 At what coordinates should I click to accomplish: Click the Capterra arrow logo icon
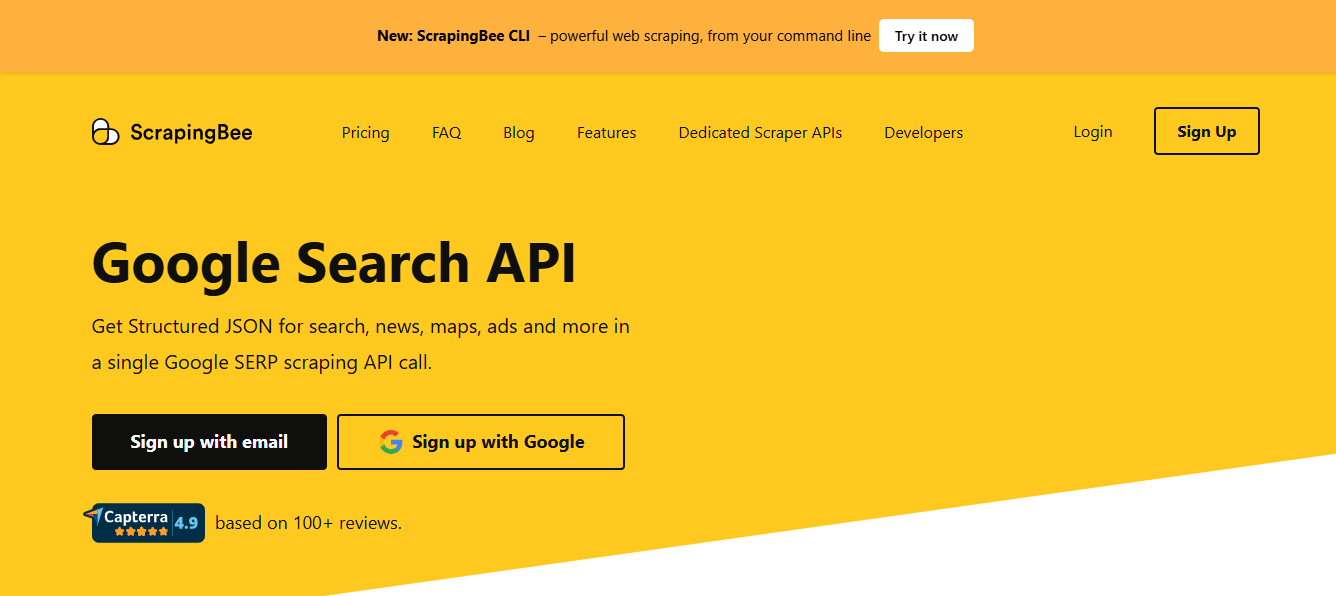94,515
